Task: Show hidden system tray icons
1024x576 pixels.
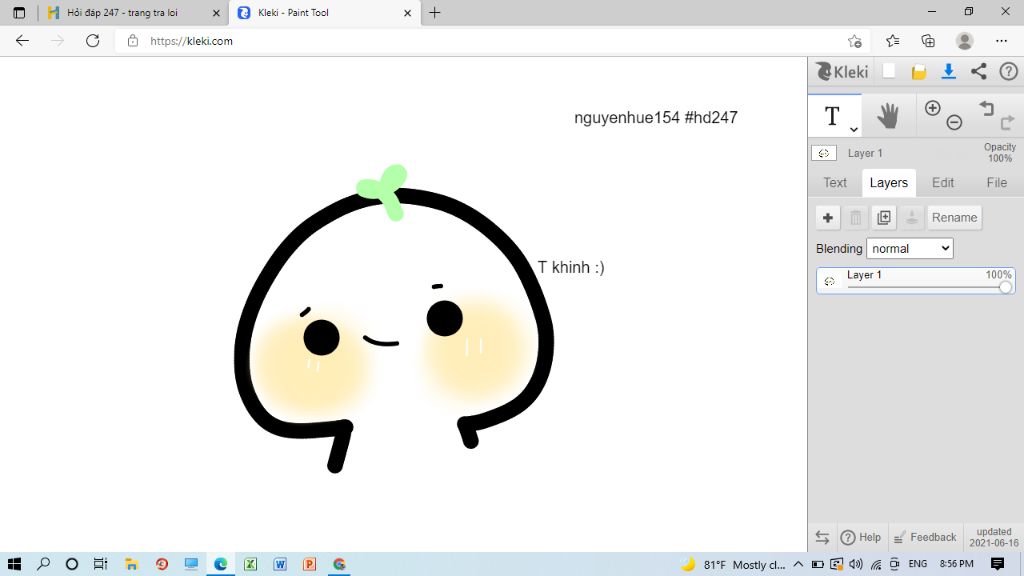Action: pos(798,564)
